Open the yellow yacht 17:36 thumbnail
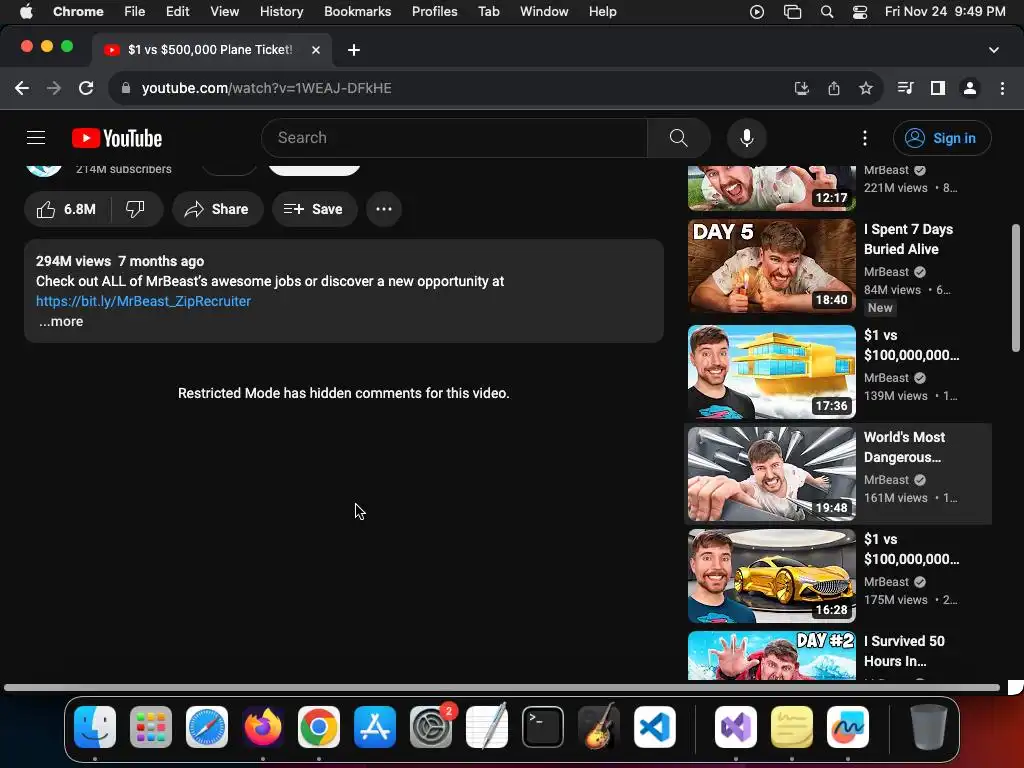The image size is (1024, 768). (x=772, y=372)
